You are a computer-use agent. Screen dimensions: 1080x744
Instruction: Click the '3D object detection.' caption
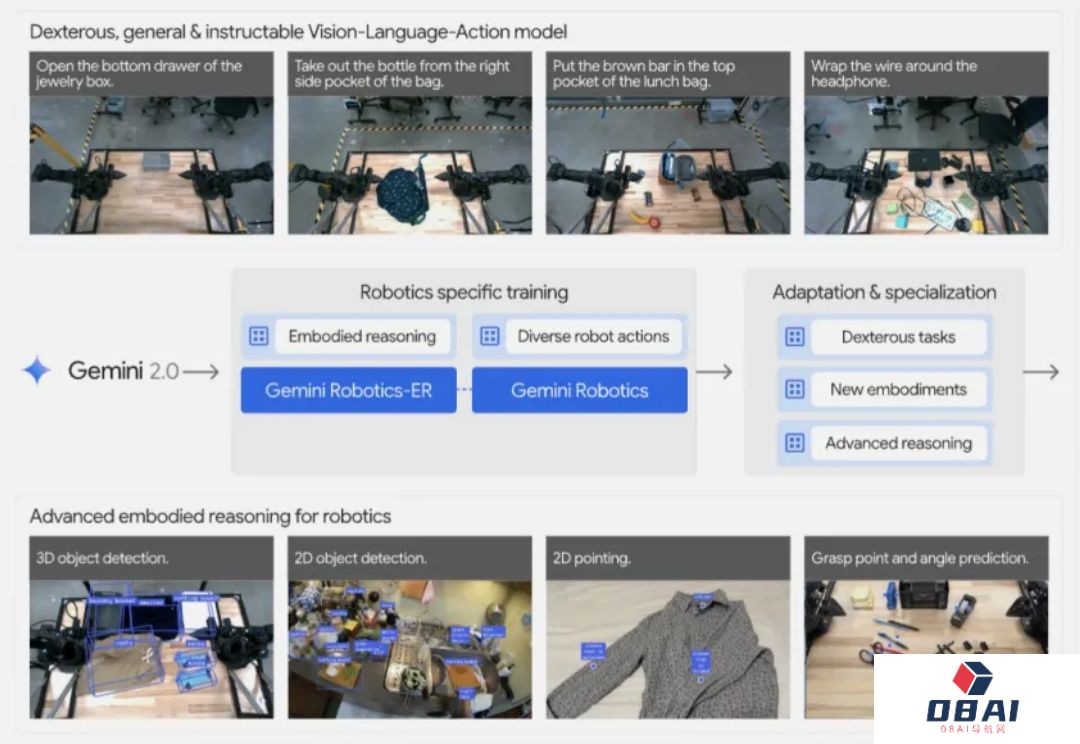pyautogui.click(x=102, y=558)
